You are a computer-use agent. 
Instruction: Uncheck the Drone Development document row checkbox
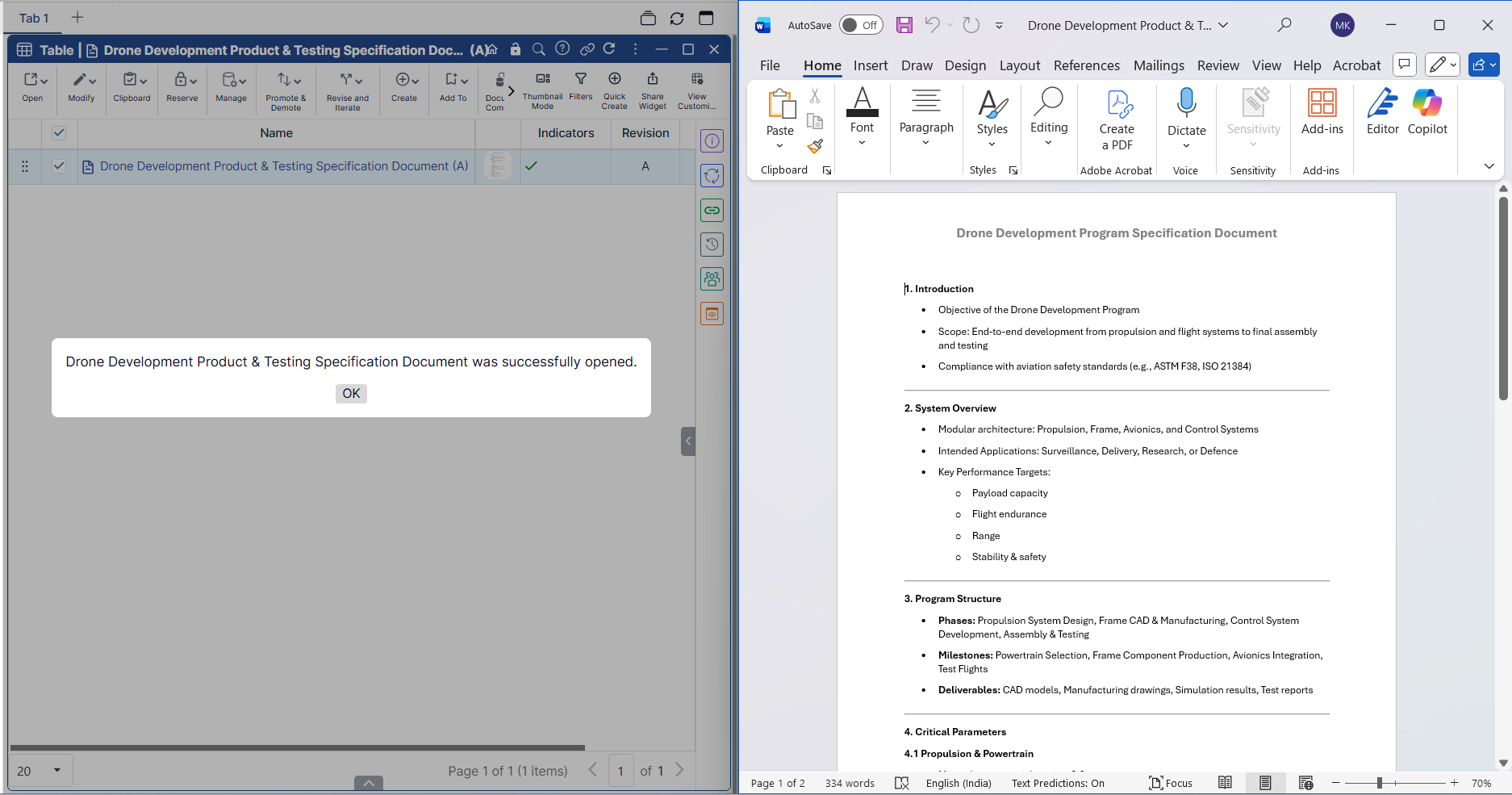(59, 166)
